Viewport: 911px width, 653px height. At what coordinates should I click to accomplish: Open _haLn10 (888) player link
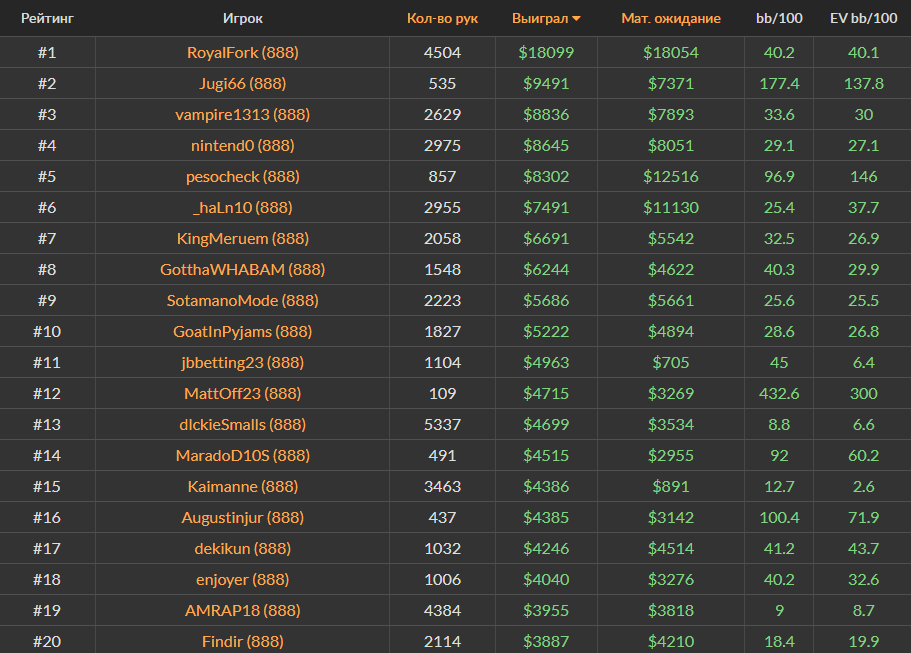[x=243, y=208]
